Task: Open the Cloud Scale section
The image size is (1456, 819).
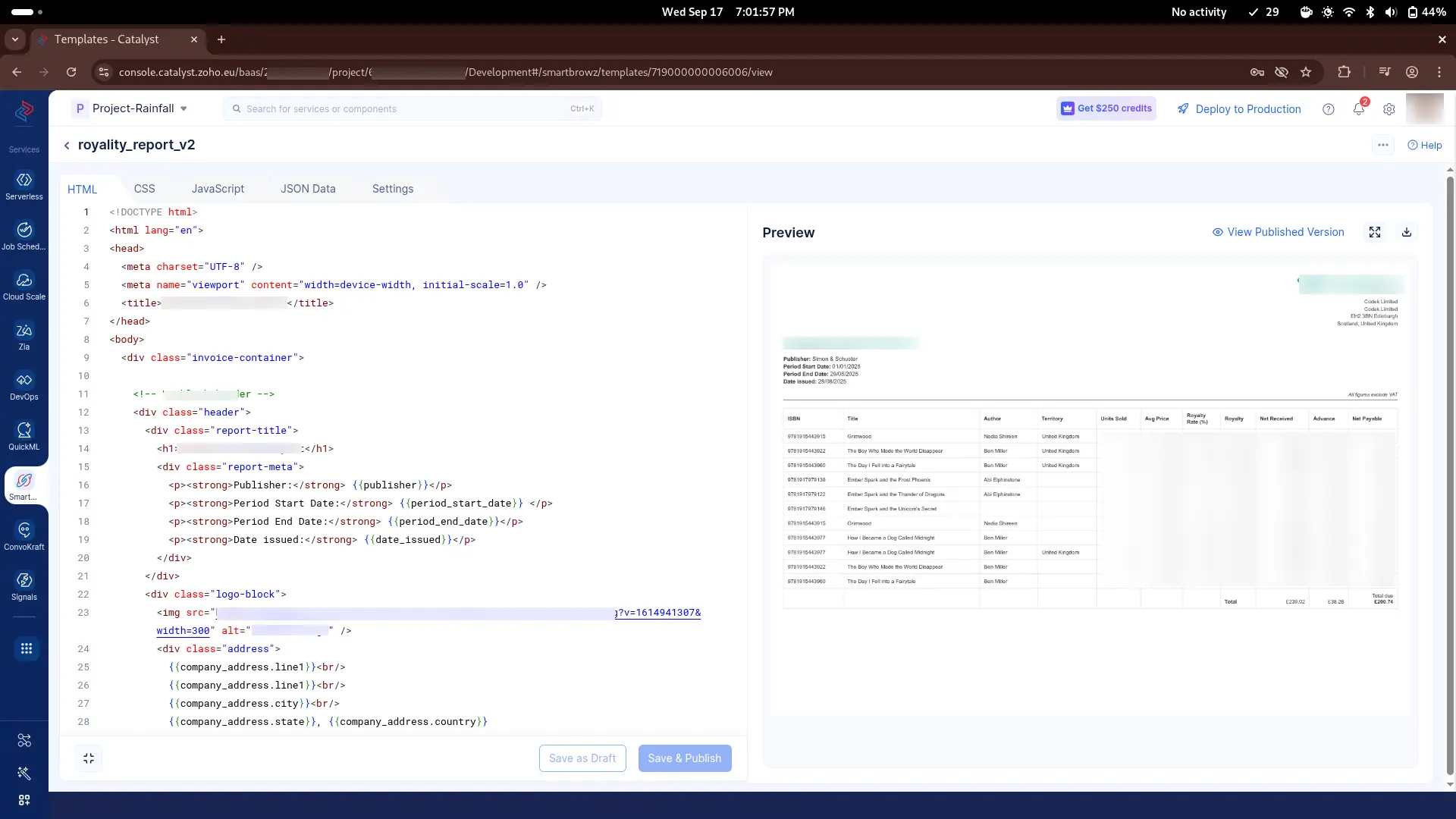Action: point(24,285)
